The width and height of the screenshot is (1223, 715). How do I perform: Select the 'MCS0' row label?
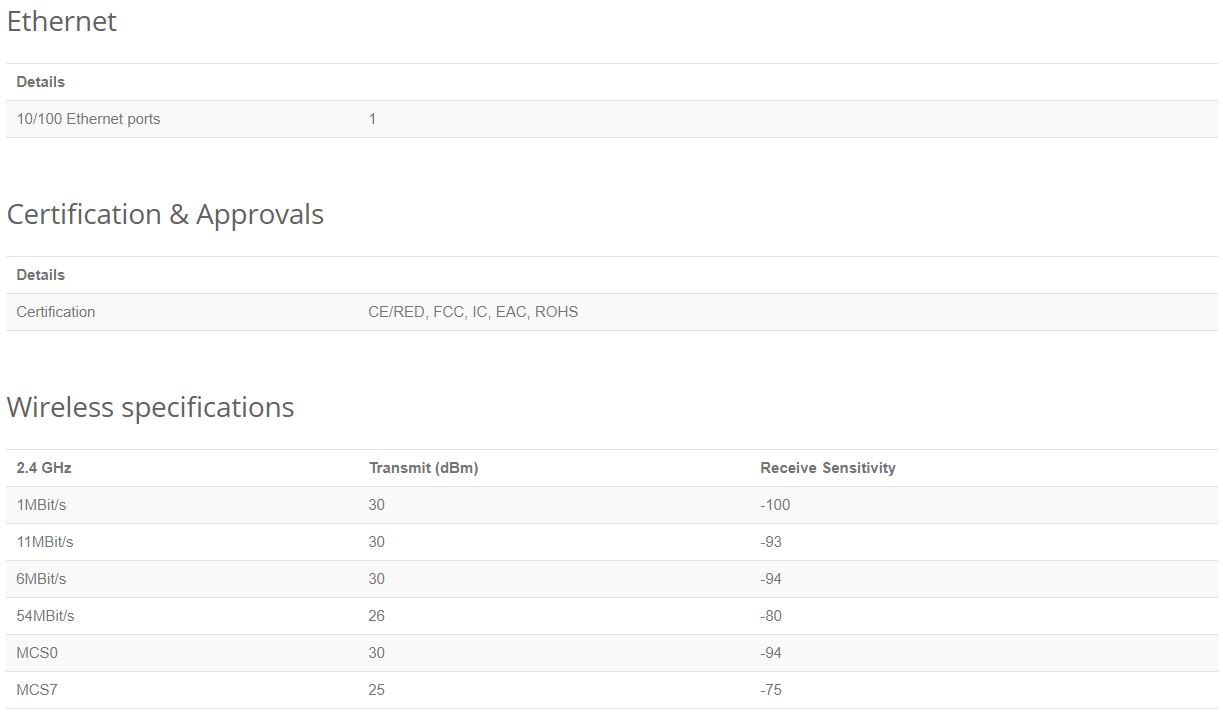pyautogui.click(x=38, y=653)
